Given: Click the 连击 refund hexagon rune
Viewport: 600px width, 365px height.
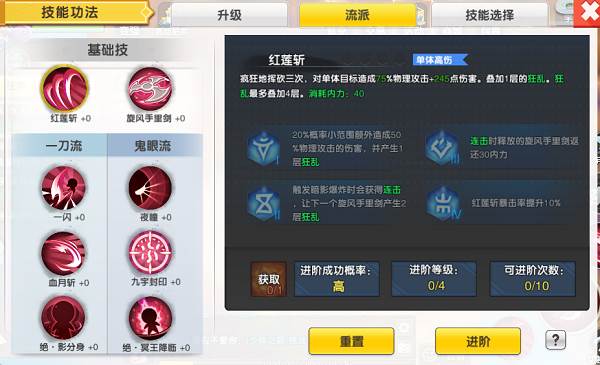Looking at the screenshot, I should [442, 148].
